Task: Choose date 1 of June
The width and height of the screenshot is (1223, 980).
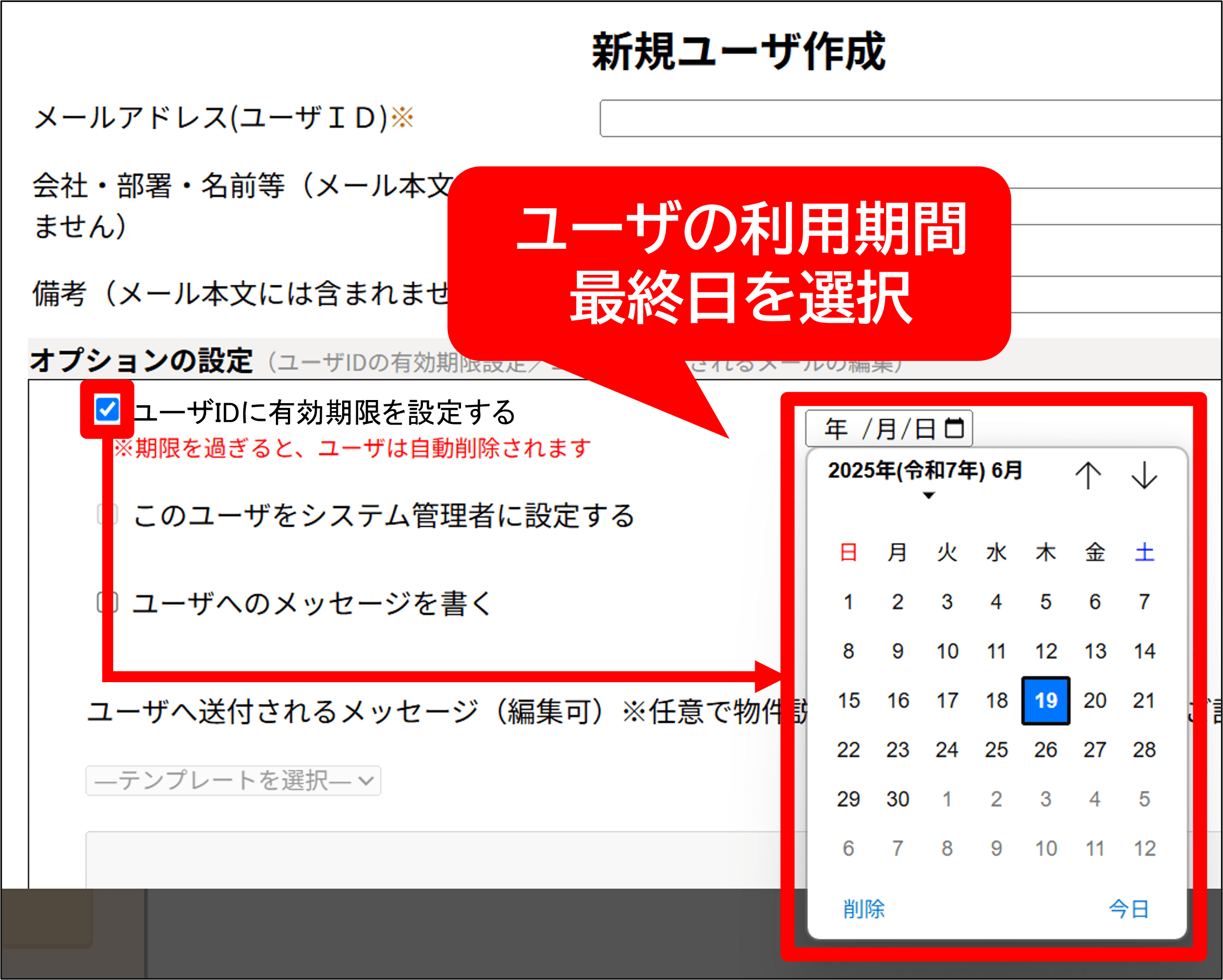Action: 848,602
